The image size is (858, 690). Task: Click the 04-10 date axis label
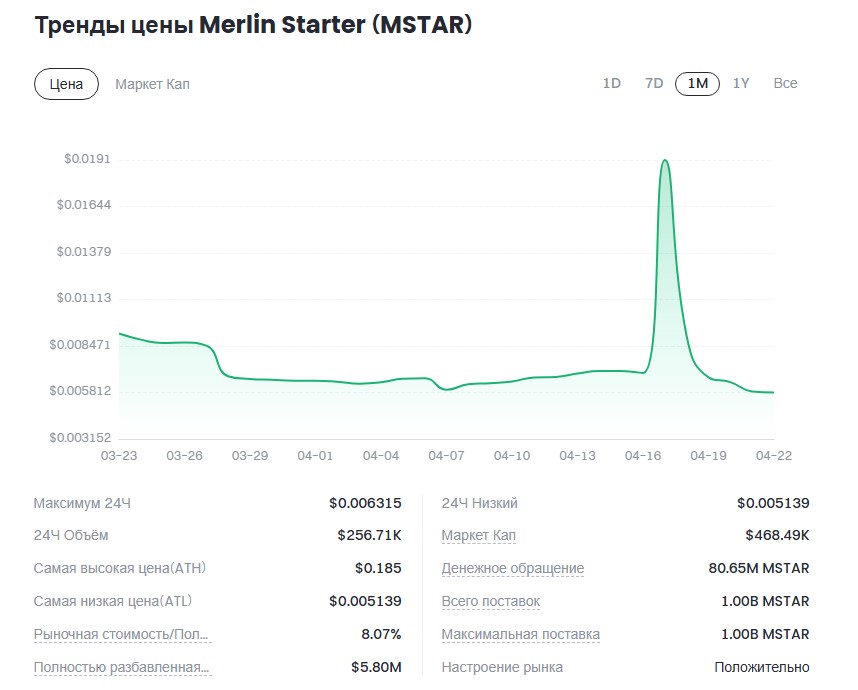point(512,456)
